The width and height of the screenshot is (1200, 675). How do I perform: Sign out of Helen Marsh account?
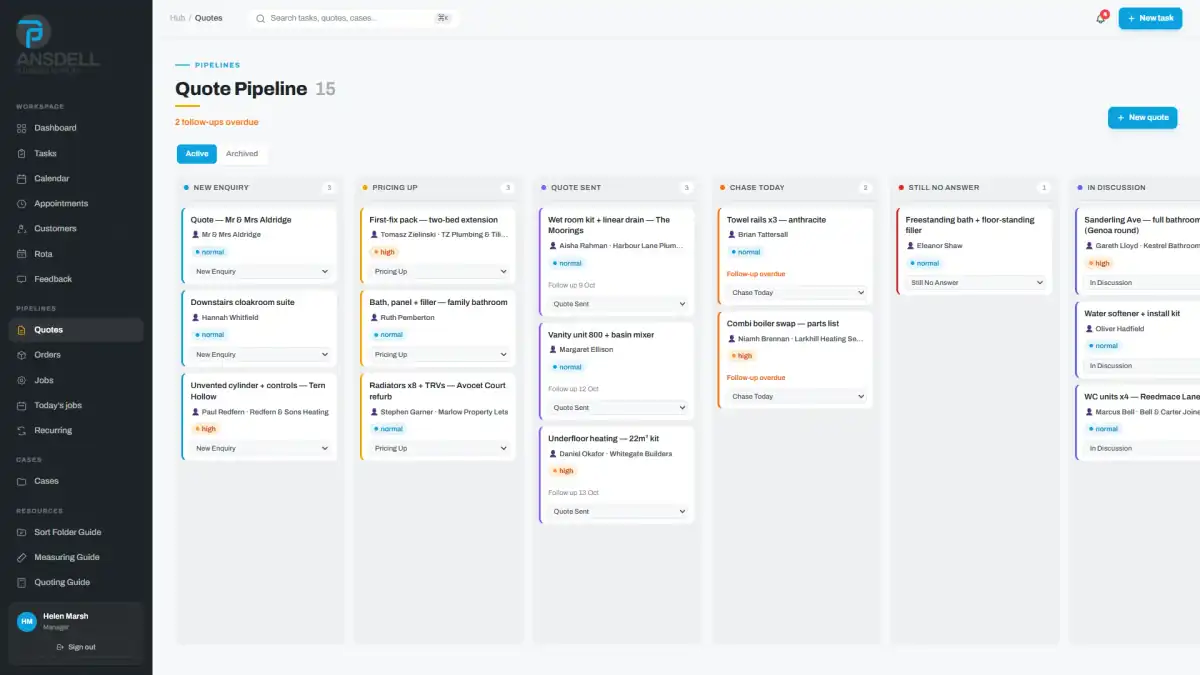click(76, 647)
